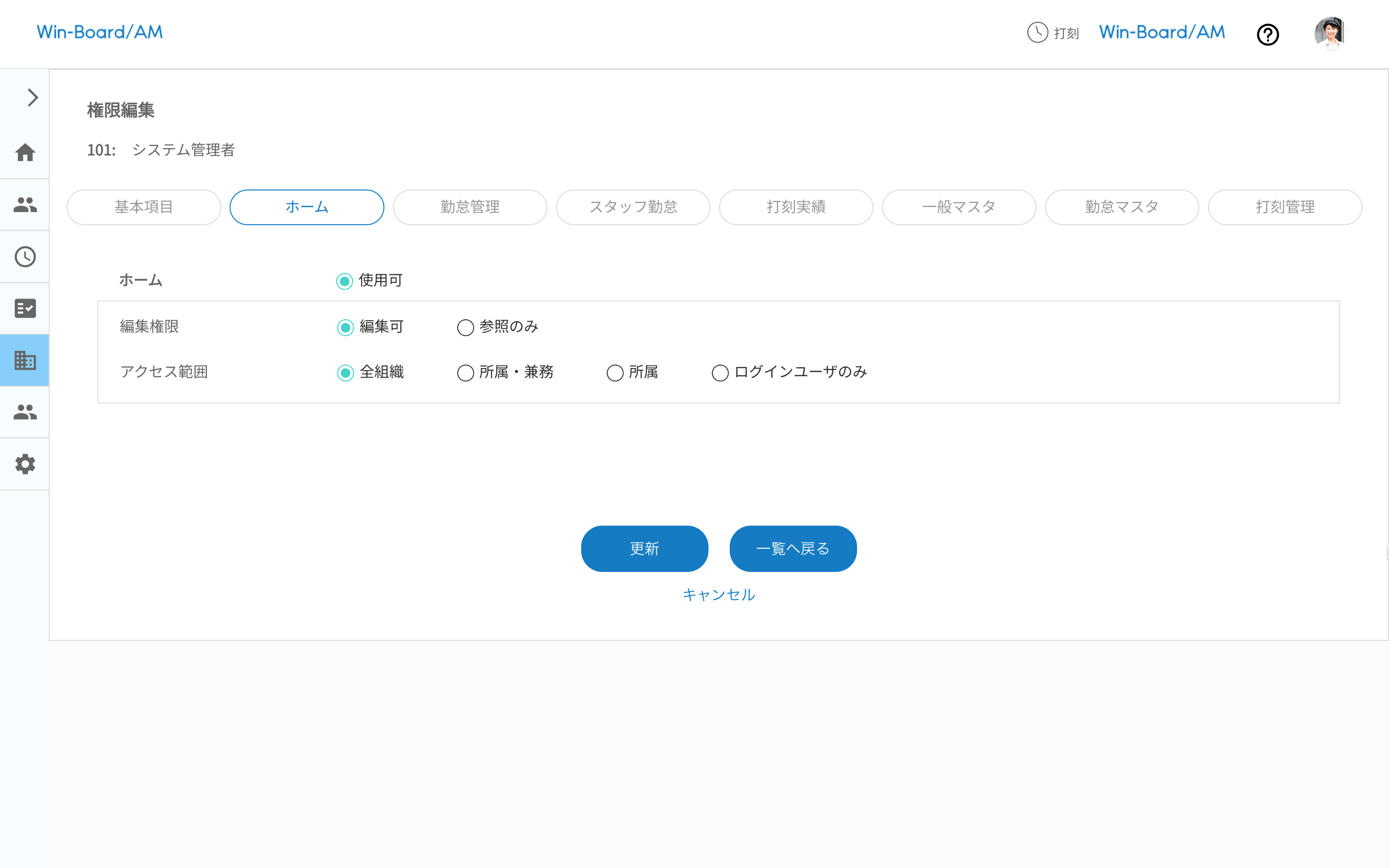Select 所属・兼務 access range
The height and width of the screenshot is (868, 1389).
pyautogui.click(x=465, y=373)
